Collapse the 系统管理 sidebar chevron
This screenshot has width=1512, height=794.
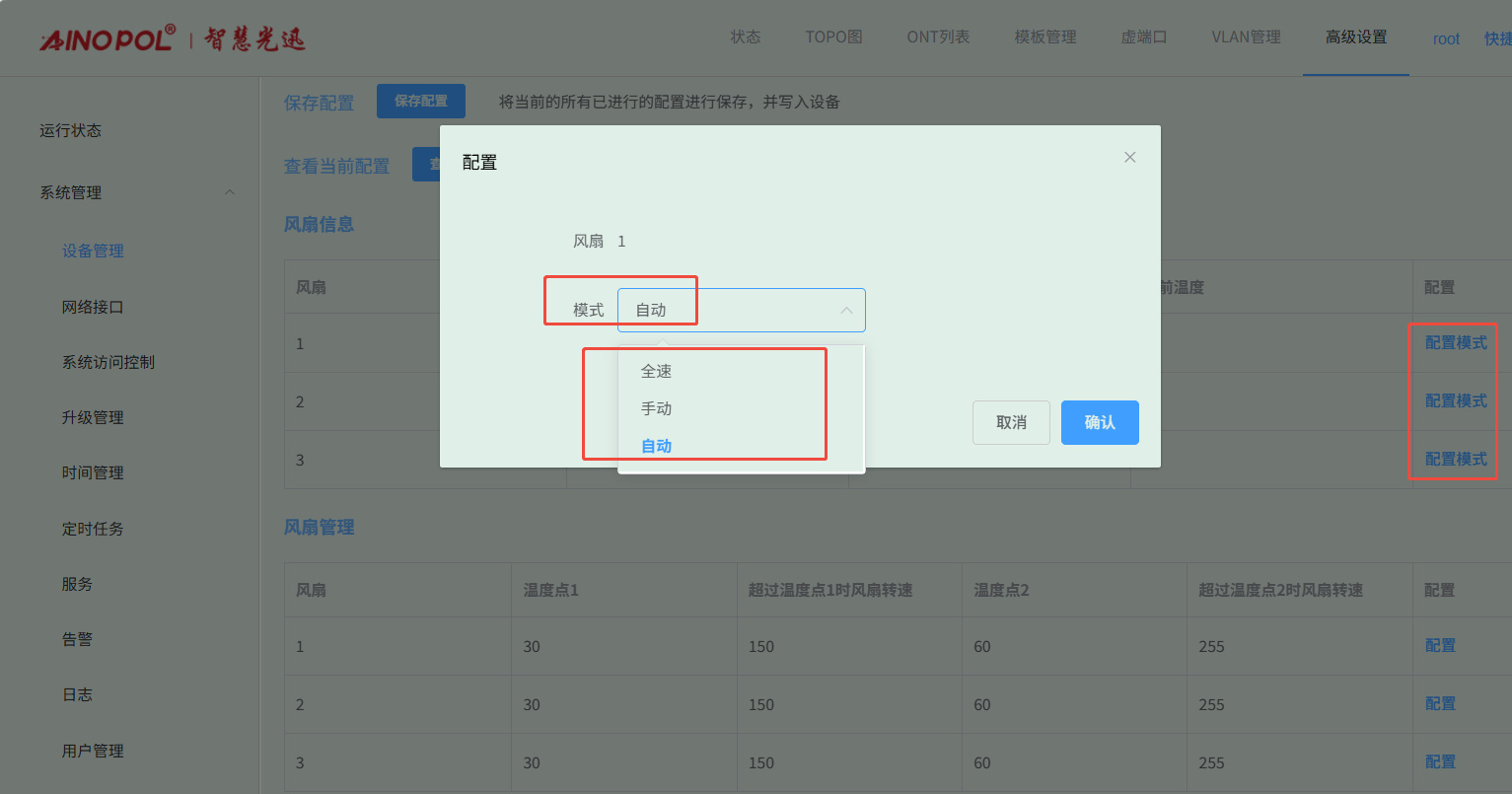(230, 192)
